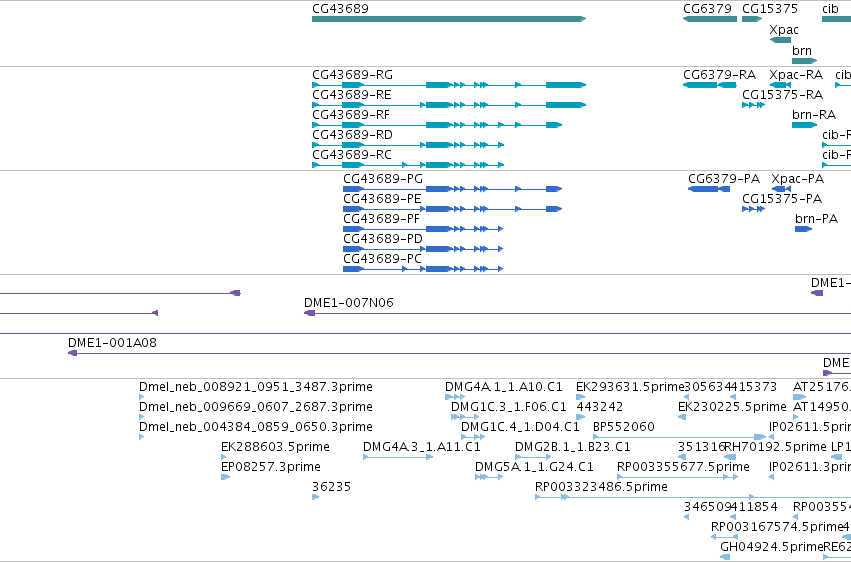Click the CG43689-PG protein label

pos(383,178)
